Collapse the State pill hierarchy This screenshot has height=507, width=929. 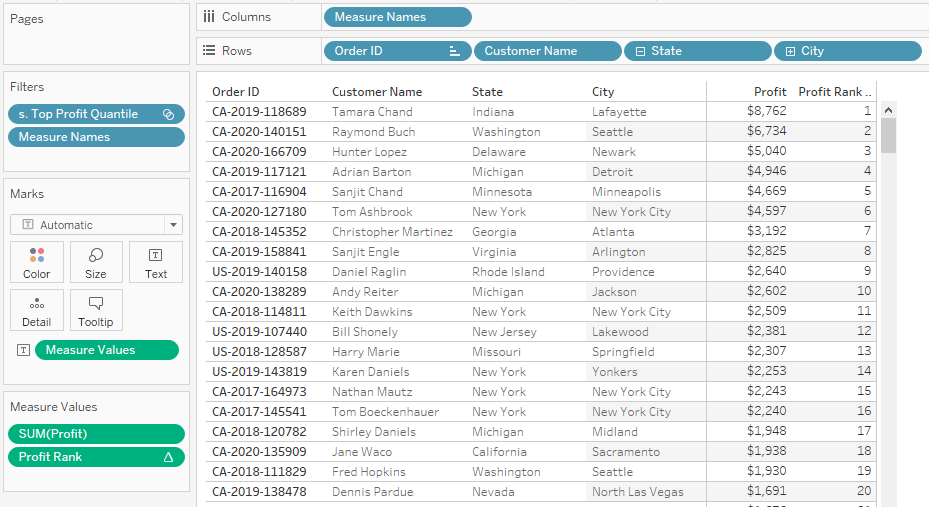coord(640,52)
